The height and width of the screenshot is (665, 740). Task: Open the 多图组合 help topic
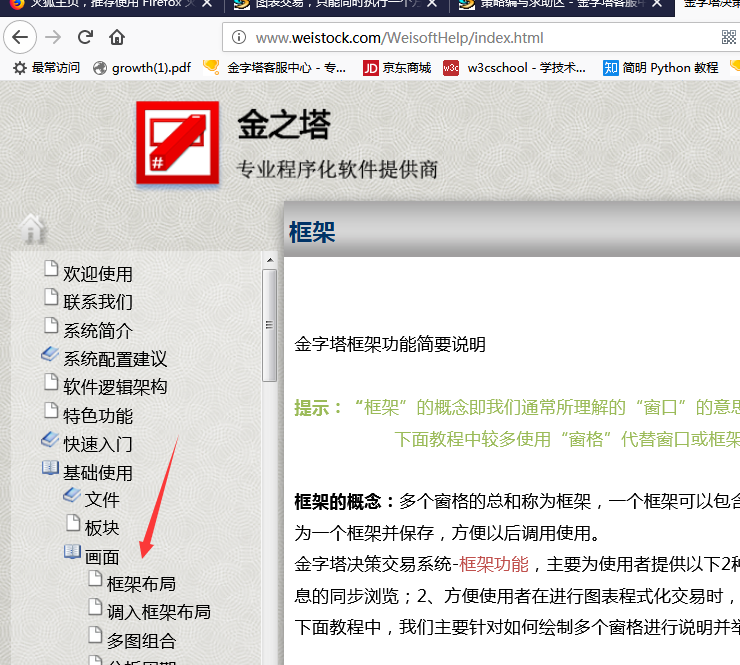141,641
